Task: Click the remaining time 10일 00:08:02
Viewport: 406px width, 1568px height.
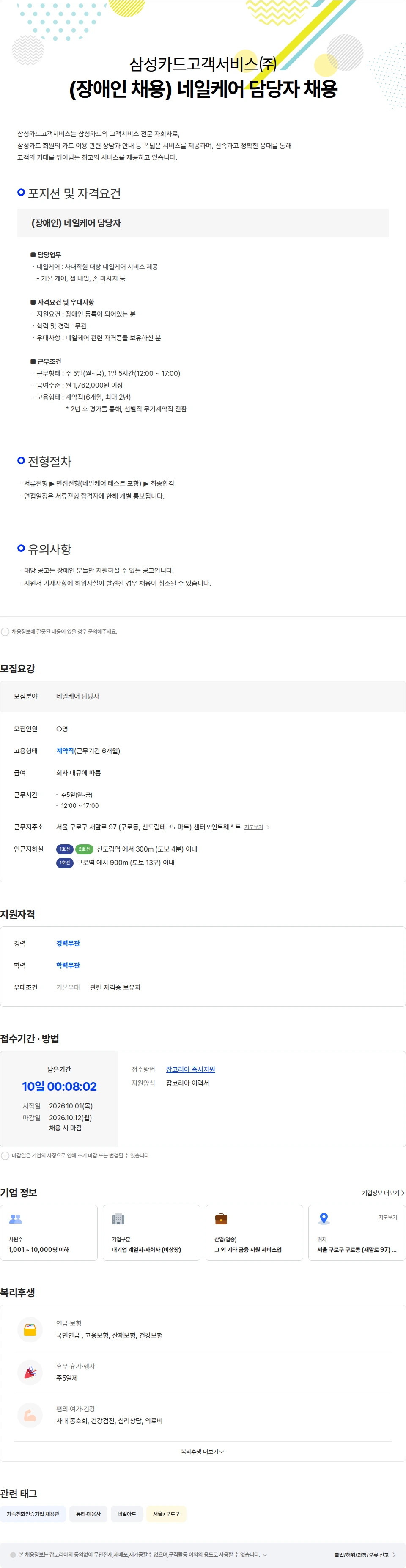Action: click(59, 1086)
